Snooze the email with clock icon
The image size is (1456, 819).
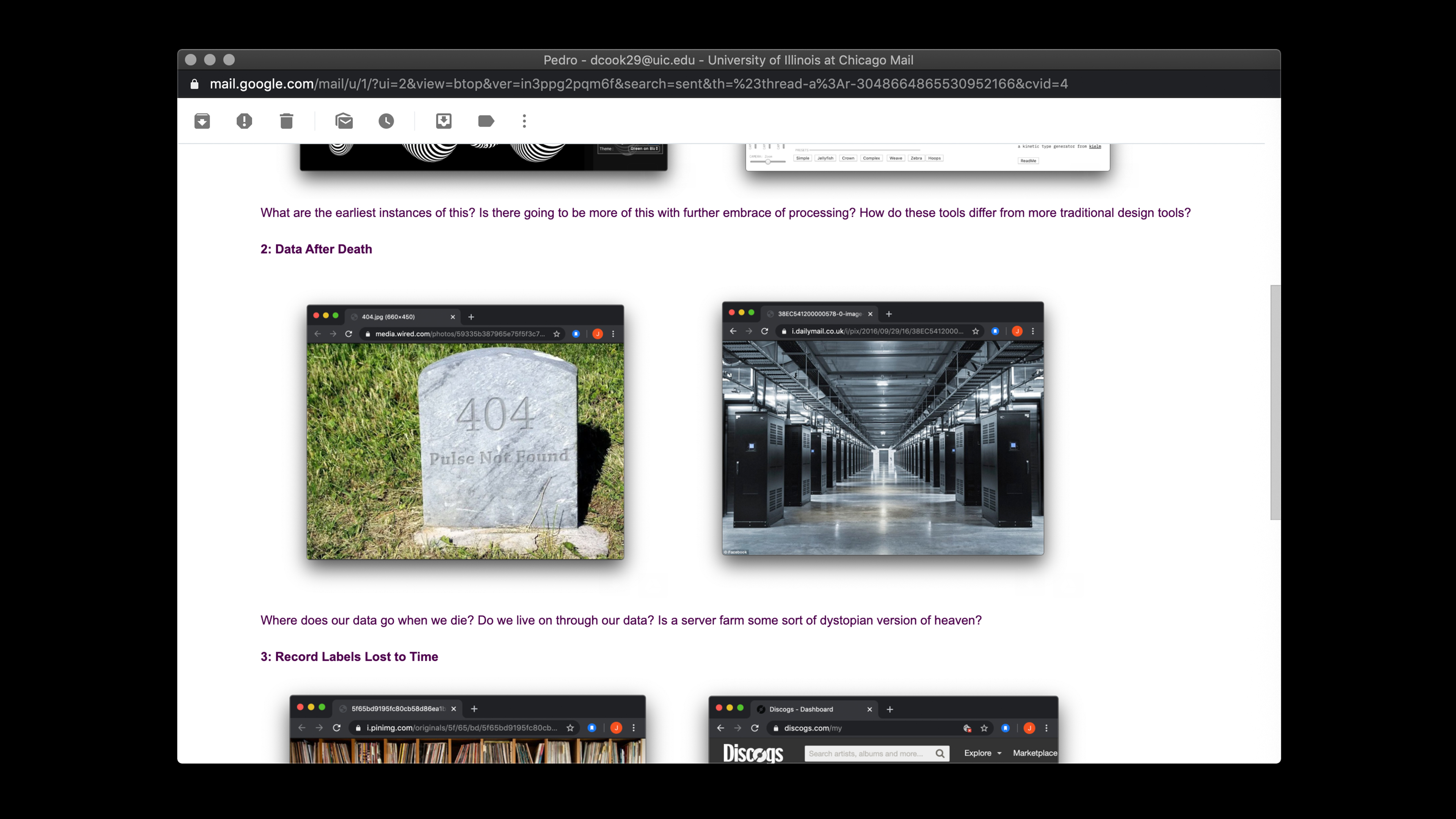386,121
